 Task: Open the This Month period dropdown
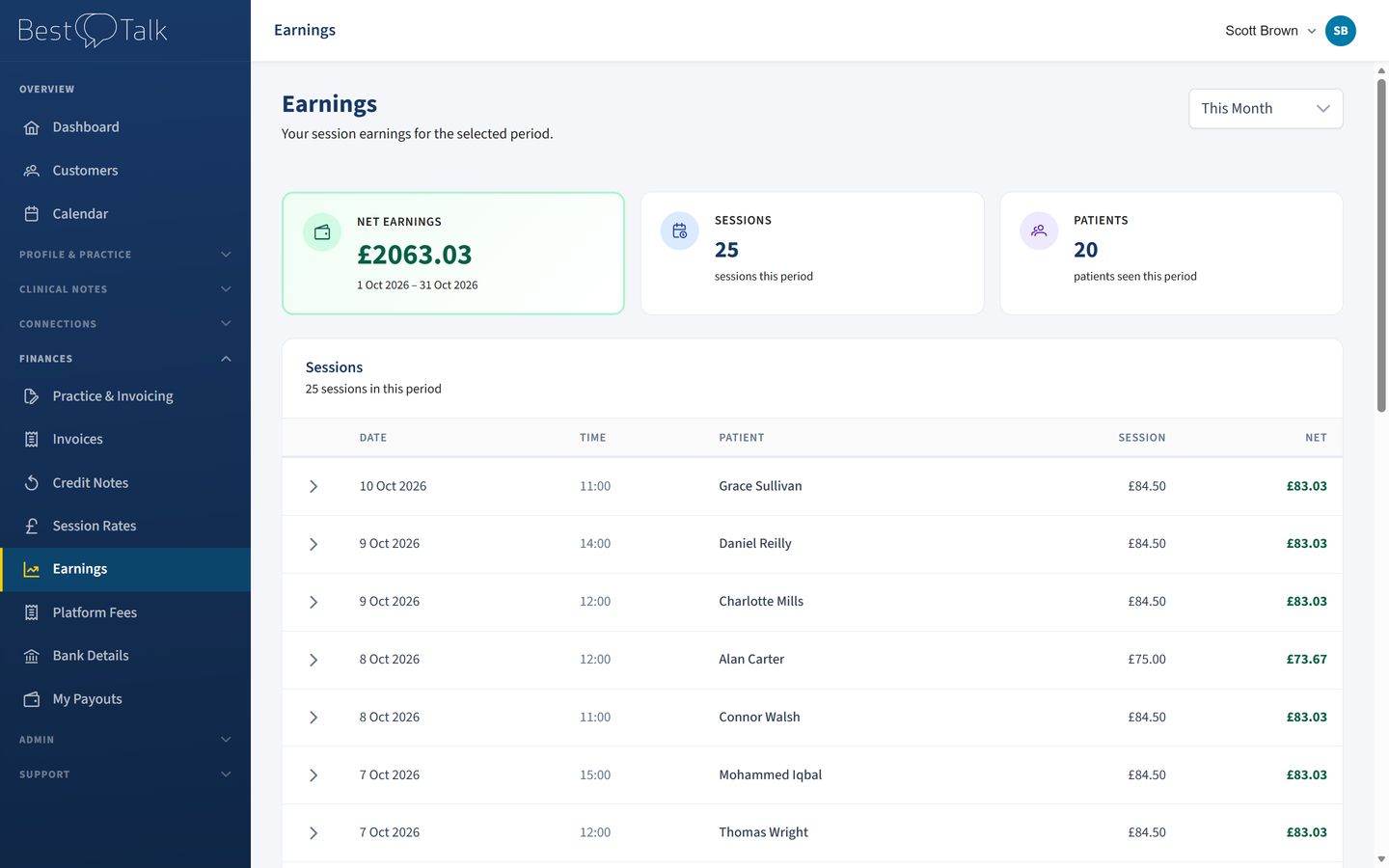(x=1266, y=109)
